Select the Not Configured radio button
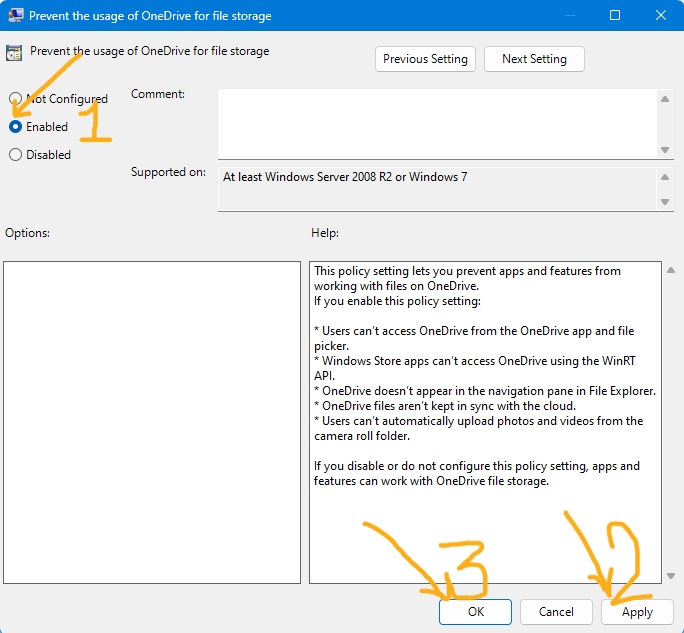 pyautogui.click(x=15, y=99)
